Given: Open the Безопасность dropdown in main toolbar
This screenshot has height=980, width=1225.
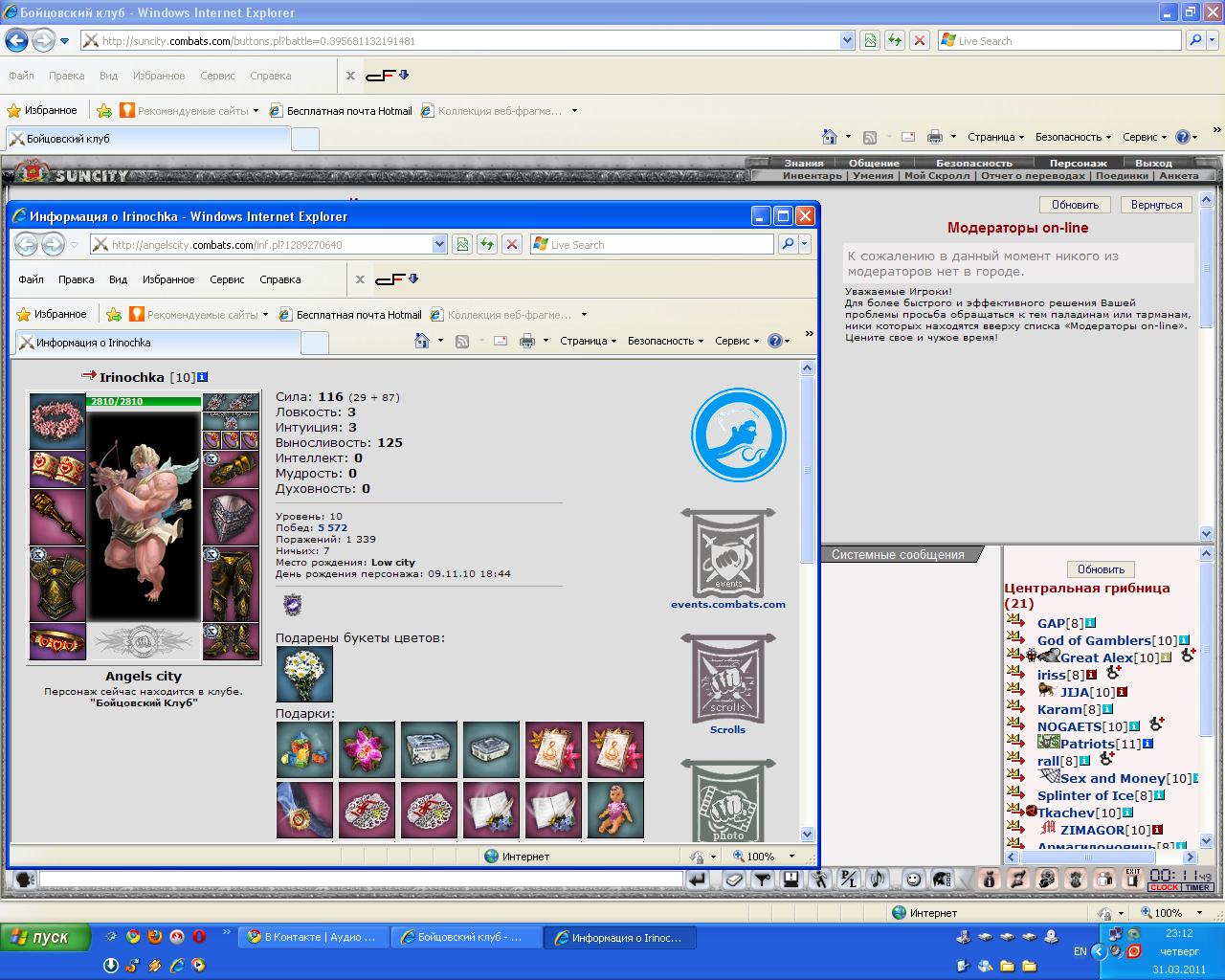Looking at the screenshot, I should pyautogui.click(x=1073, y=137).
